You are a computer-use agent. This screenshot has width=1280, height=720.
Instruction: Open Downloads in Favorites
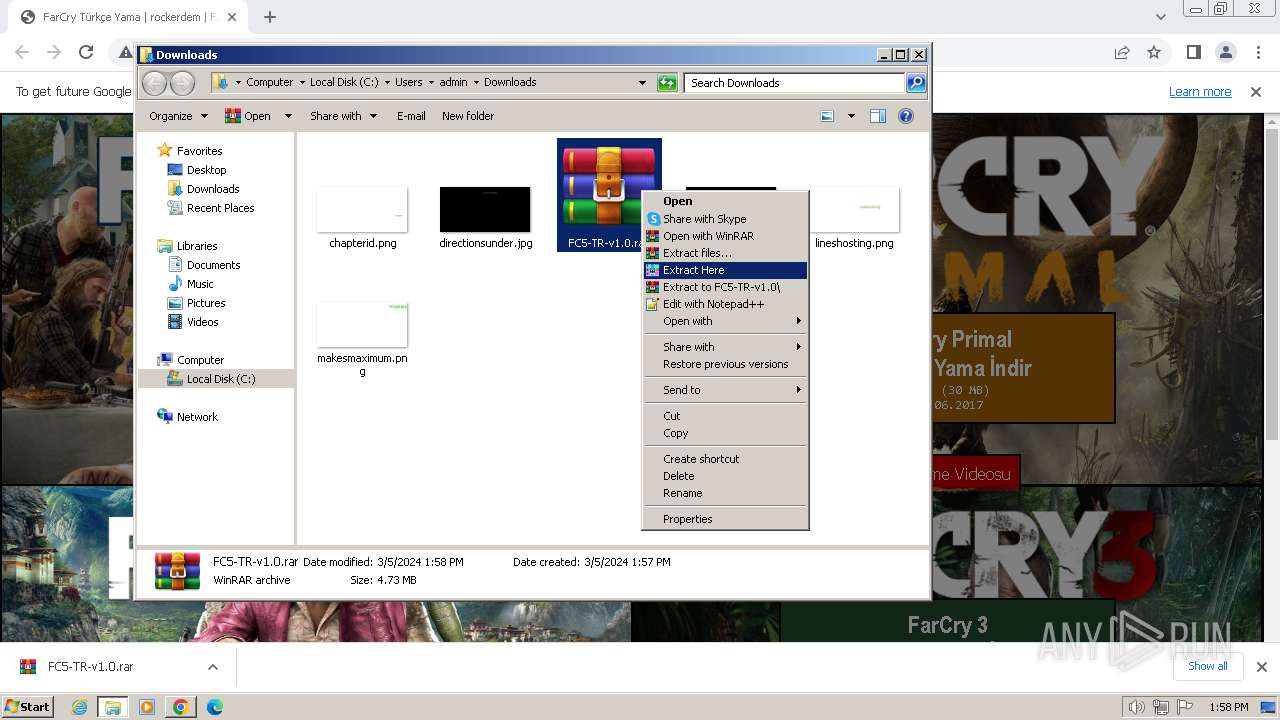213,189
